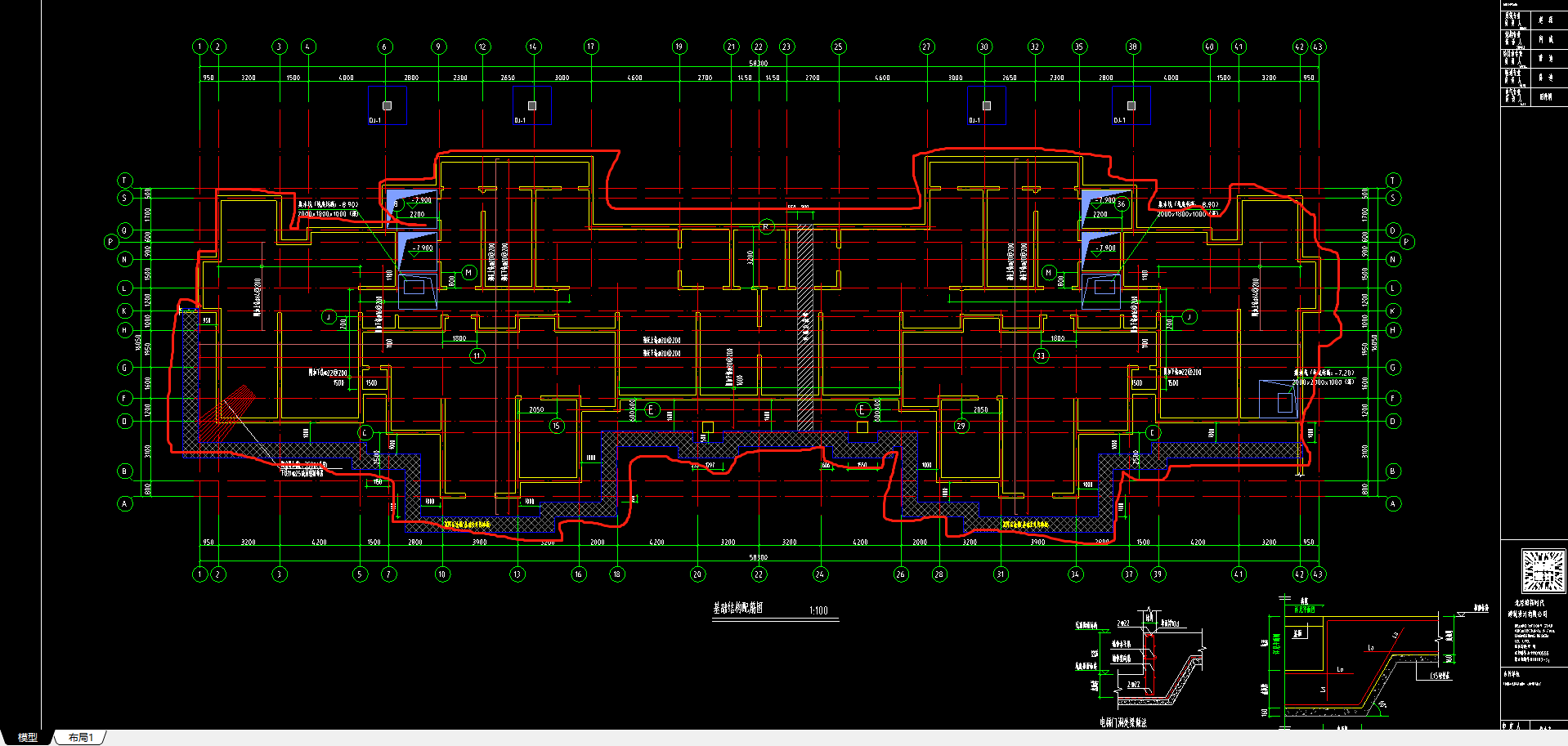Viewport: 1568px width, 746px height.
Task: Select the DJ-1 footing under axis 14
Action: [x=532, y=106]
